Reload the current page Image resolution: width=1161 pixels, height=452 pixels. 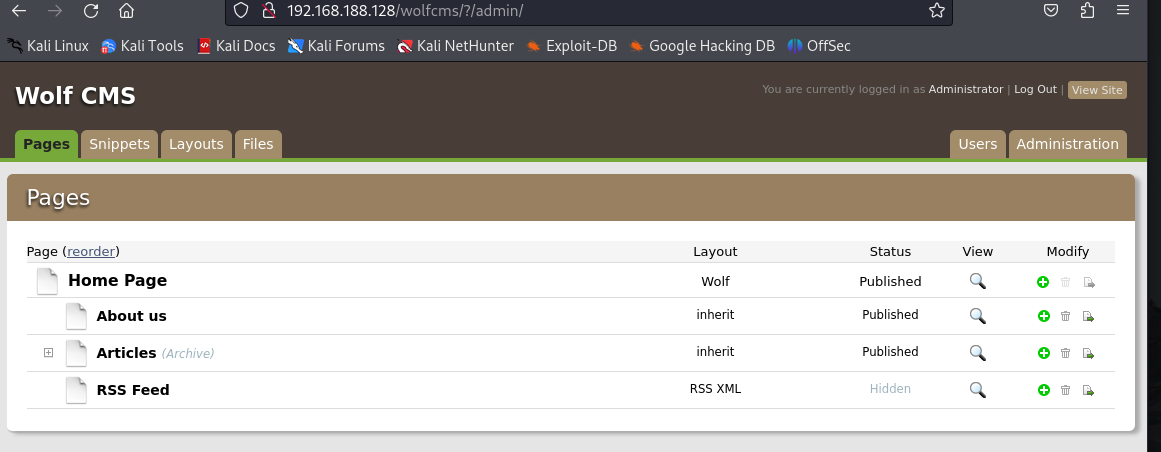coord(90,10)
